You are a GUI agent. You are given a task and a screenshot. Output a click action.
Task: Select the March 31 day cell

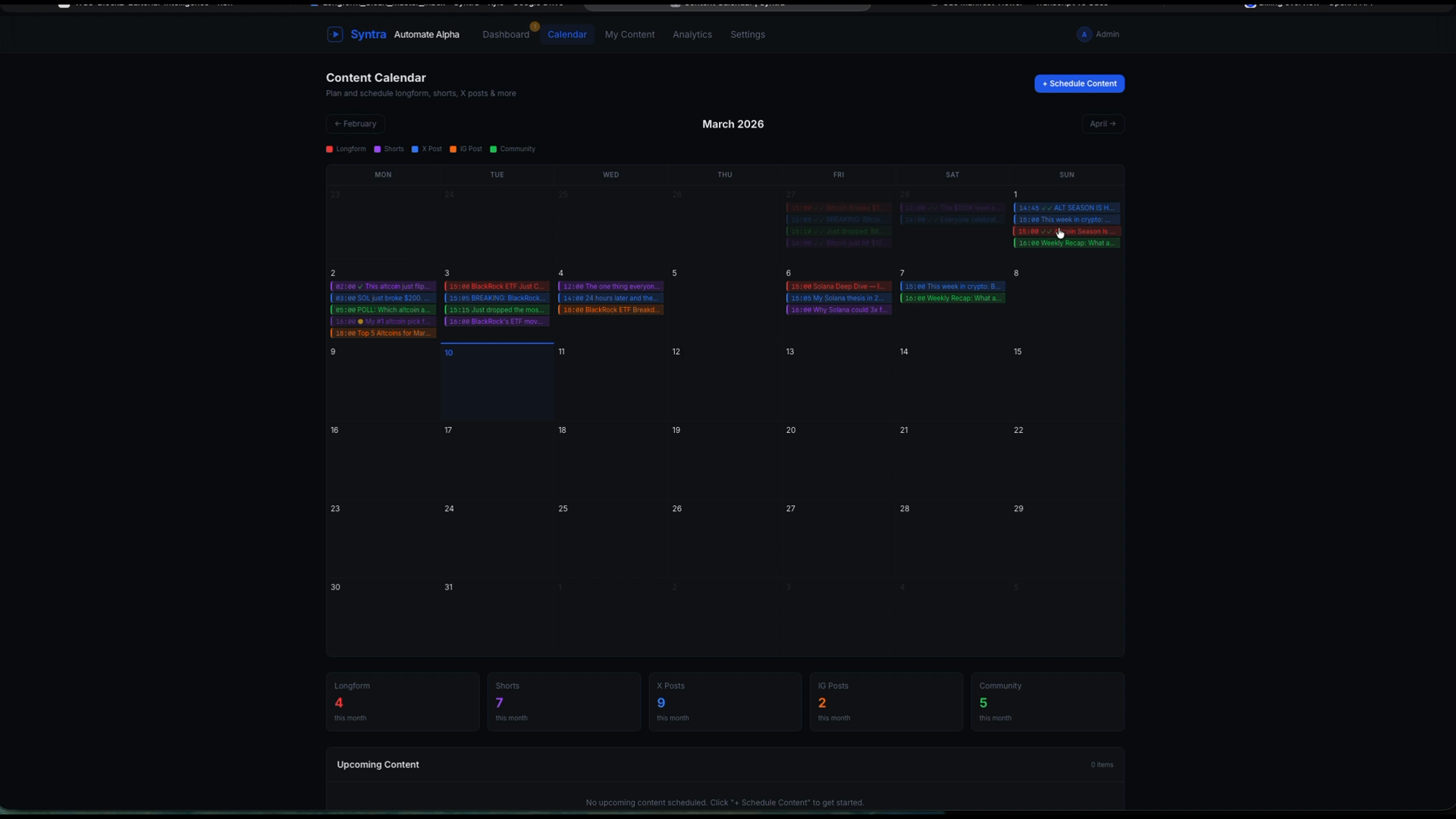pyautogui.click(x=497, y=617)
